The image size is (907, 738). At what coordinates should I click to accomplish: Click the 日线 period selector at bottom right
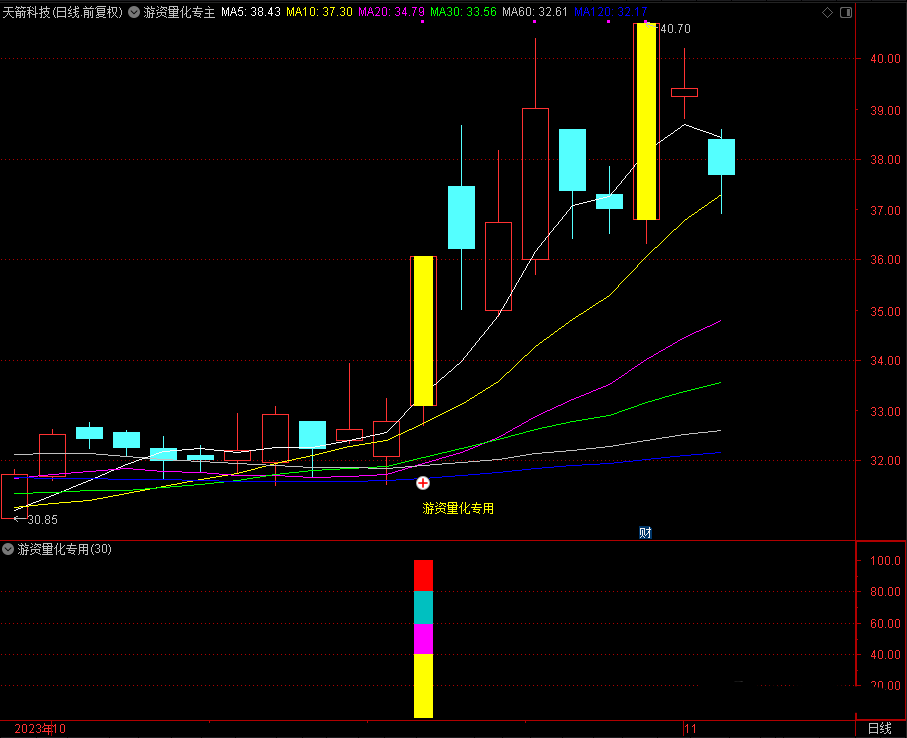coord(879,729)
